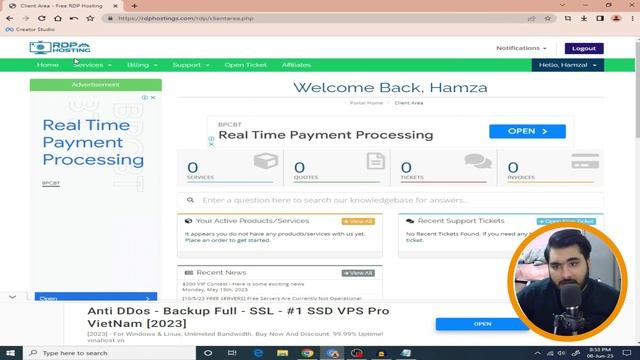Open the Portal Home breadcrumb

click(366, 103)
